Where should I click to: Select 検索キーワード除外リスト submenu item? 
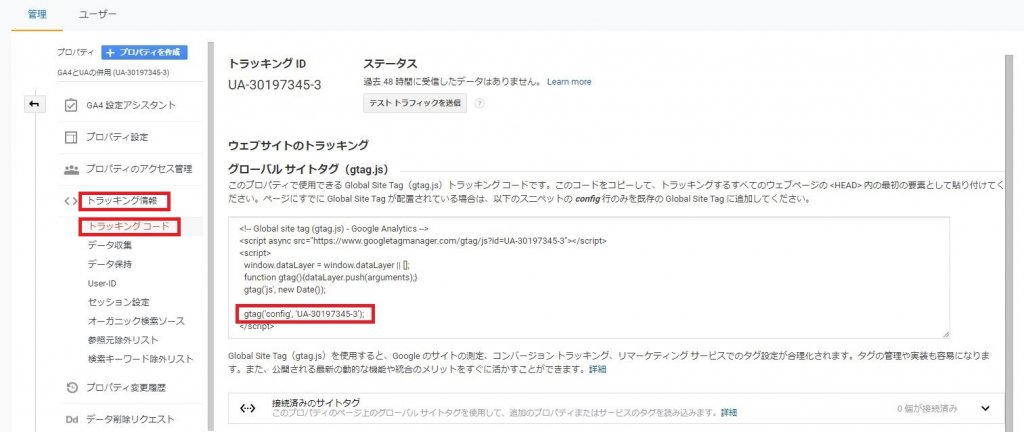pyautogui.click(x=140, y=359)
